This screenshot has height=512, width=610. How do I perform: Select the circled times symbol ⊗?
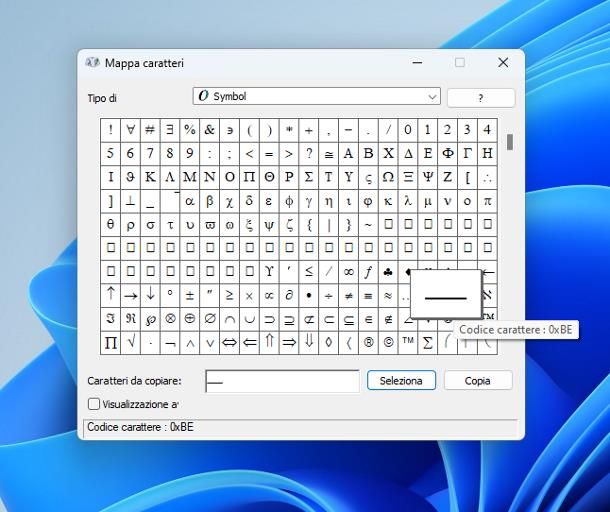pos(170,319)
